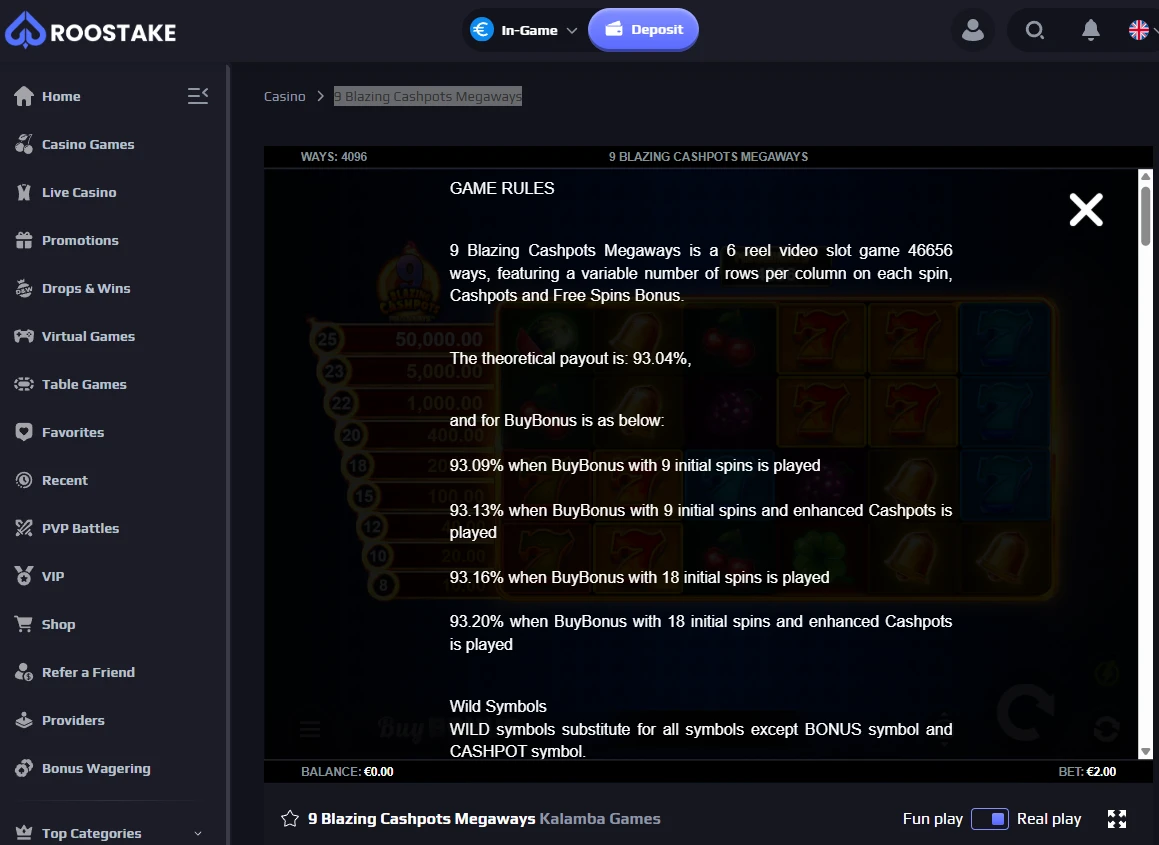Go to Casino breadcrumb link
This screenshot has width=1159, height=845.
pos(285,96)
